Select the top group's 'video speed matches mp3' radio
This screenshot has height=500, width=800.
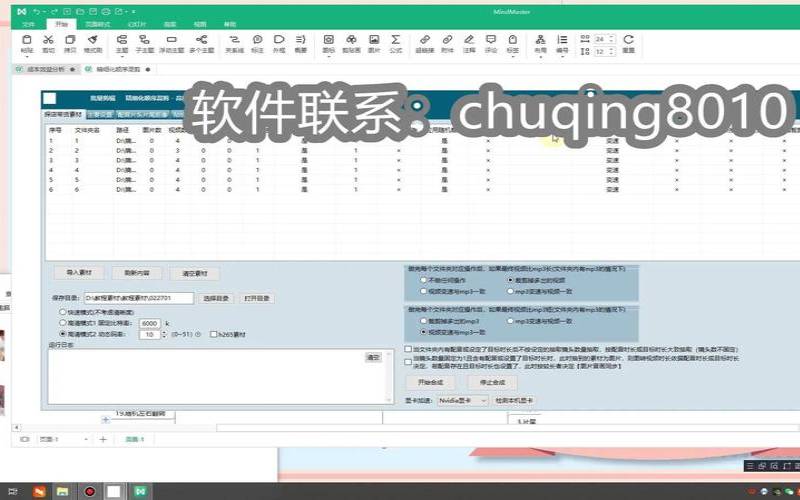click(x=423, y=291)
